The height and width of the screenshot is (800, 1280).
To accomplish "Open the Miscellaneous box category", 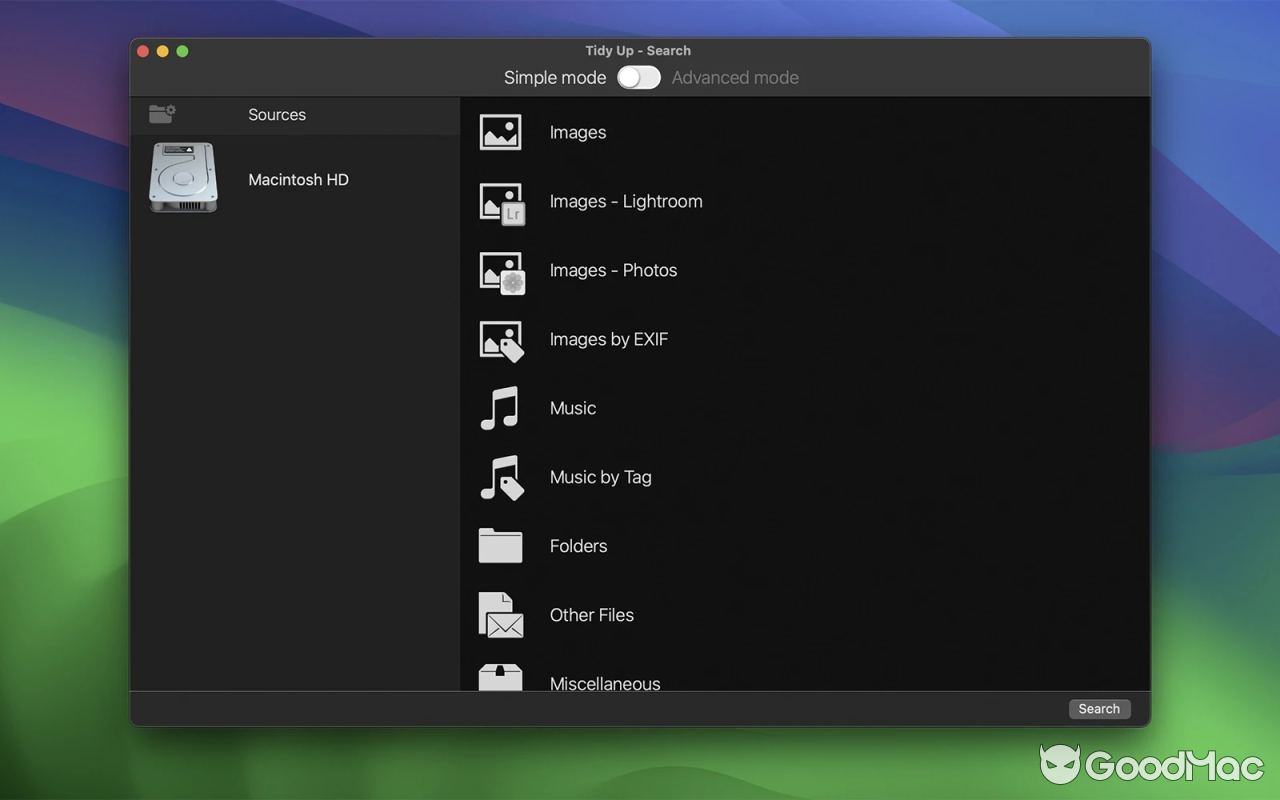I will [x=605, y=681].
